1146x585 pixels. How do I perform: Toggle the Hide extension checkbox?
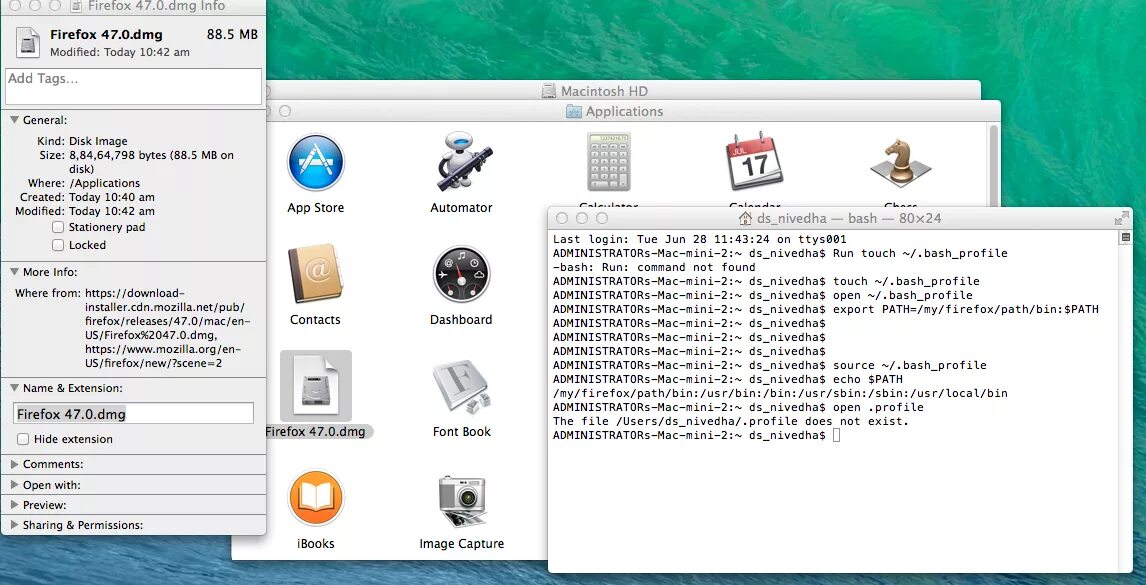click(x=23, y=439)
